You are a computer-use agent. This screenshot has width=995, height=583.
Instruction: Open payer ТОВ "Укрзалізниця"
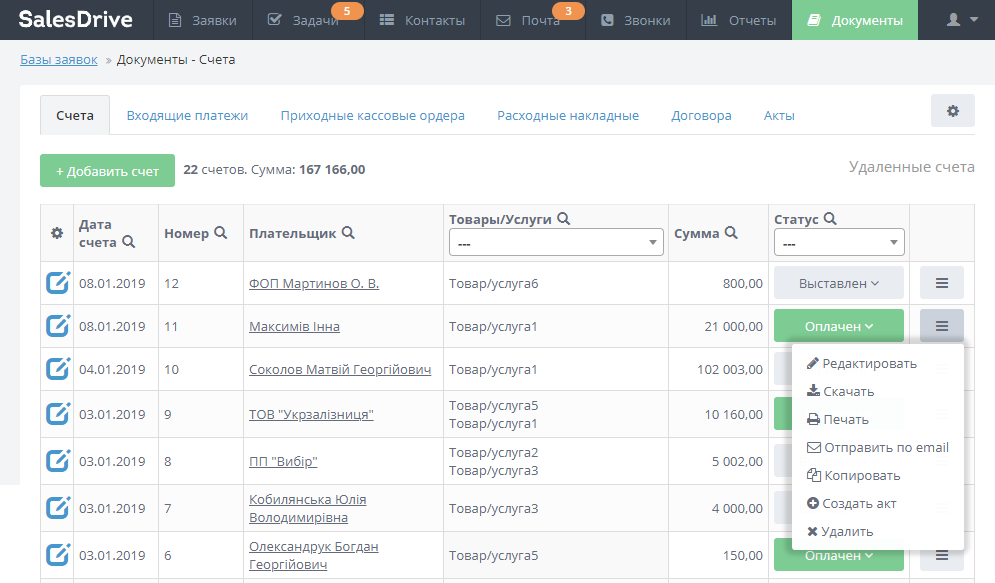pyautogui.click(x=311, y=414)
